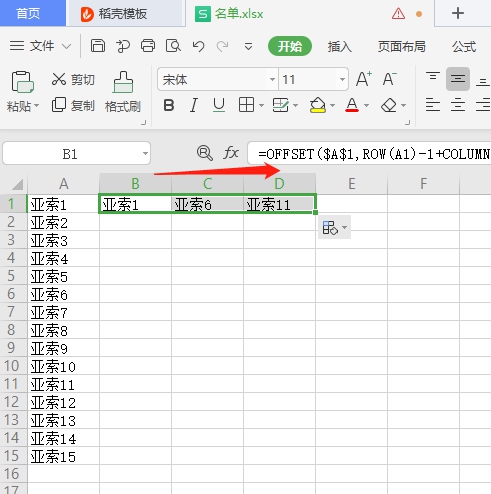This screenshot has height=494, width=491.
Task: Expand the fill color dropdown arrow
Action: [x=332, y=106]
